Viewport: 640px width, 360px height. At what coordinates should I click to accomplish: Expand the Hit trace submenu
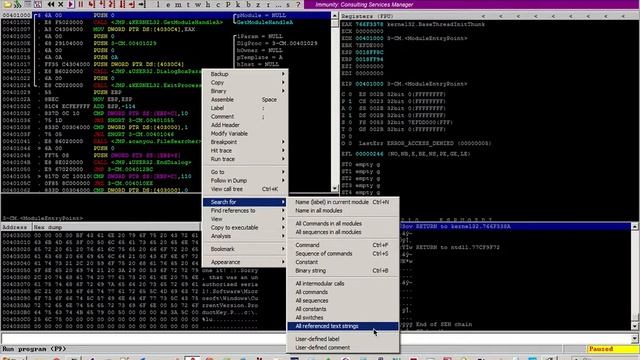[x=246, y=151]
